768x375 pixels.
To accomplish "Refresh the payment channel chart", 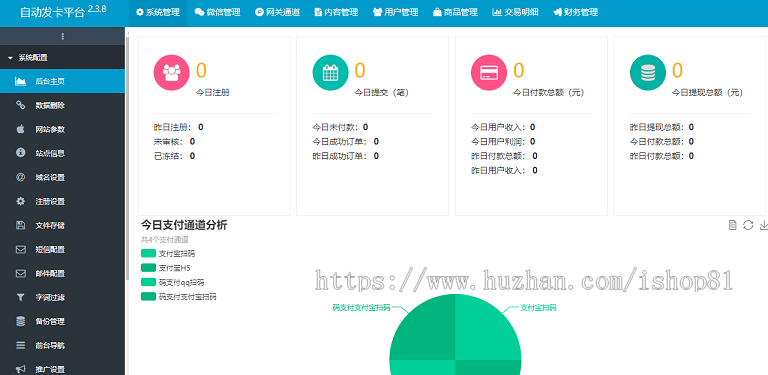I will point(748,225).
